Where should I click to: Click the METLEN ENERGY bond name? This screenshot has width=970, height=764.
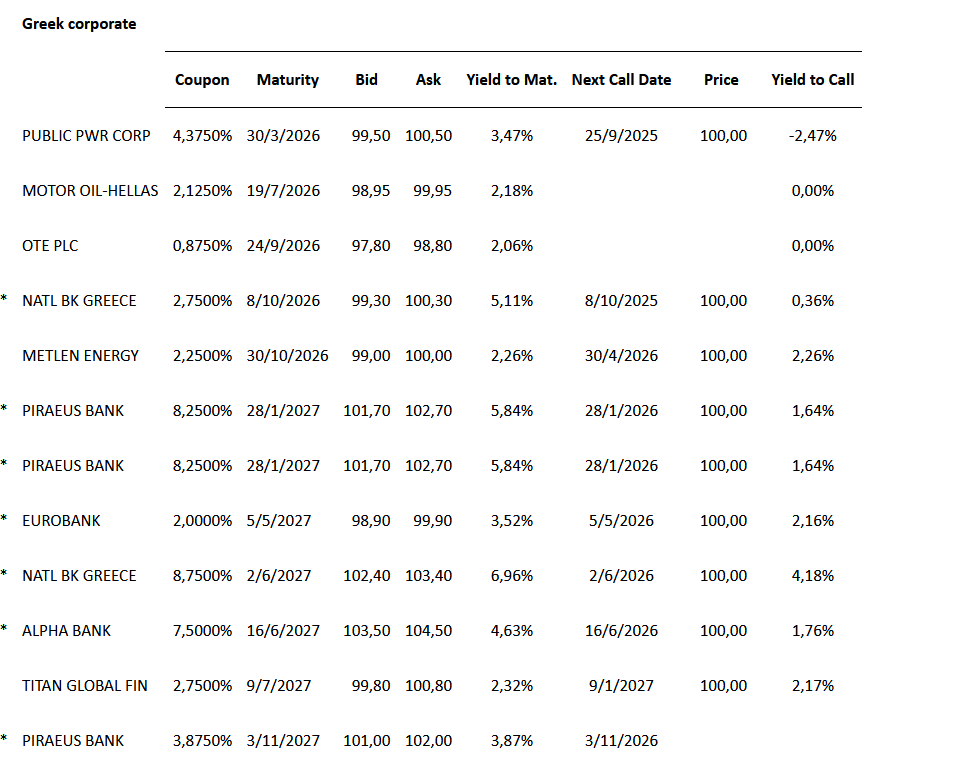80,356
